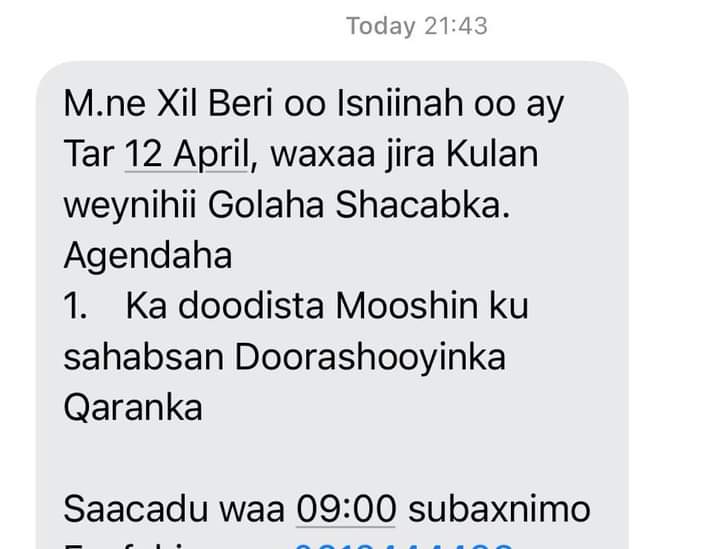The width and height of the screenshot is (720, 549).
Task: Click the blank line above "Saacadu waa"
Action: click(x=332, y=459)
